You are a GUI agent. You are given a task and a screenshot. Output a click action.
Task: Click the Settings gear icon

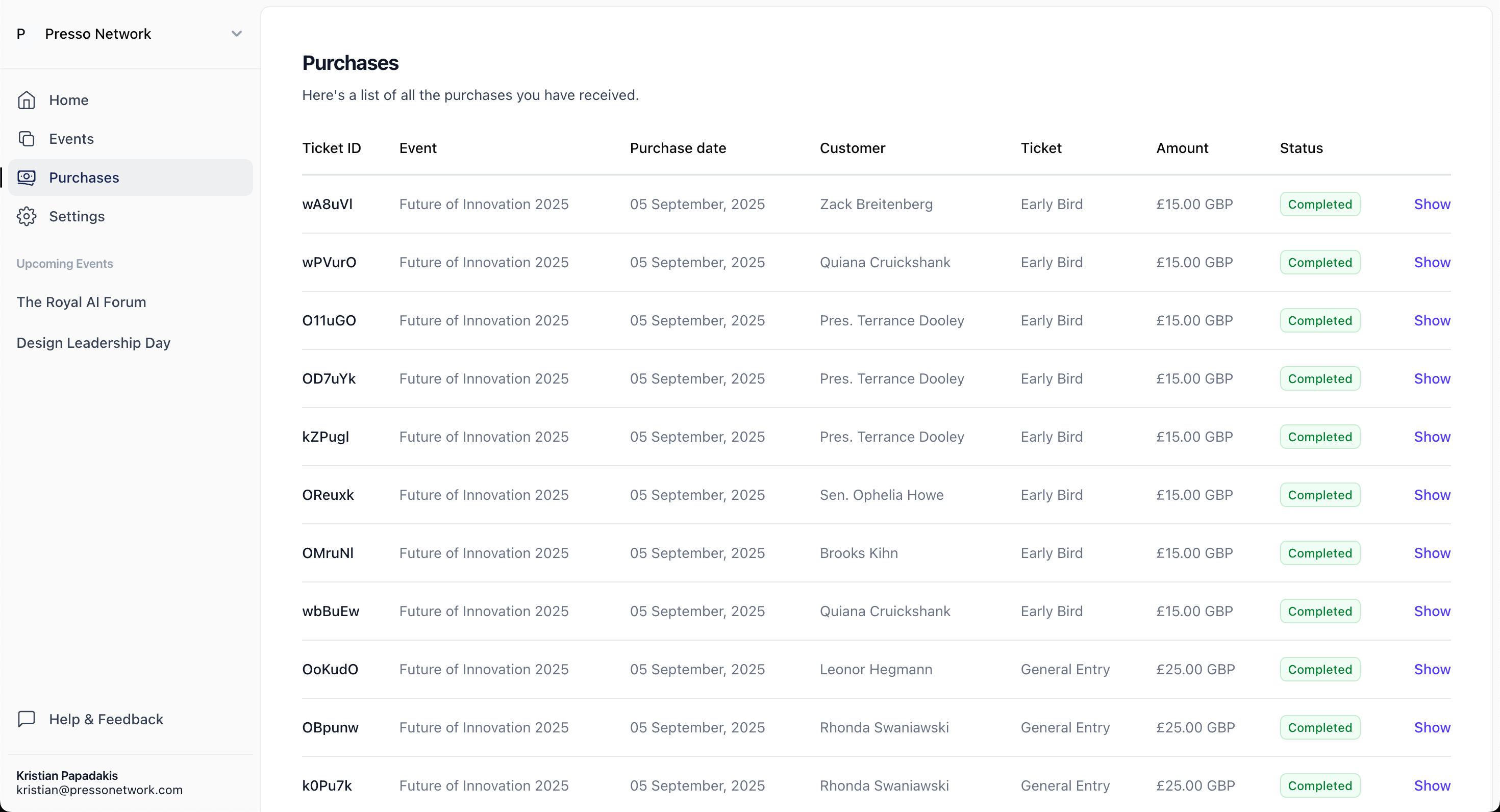(26, 216)
